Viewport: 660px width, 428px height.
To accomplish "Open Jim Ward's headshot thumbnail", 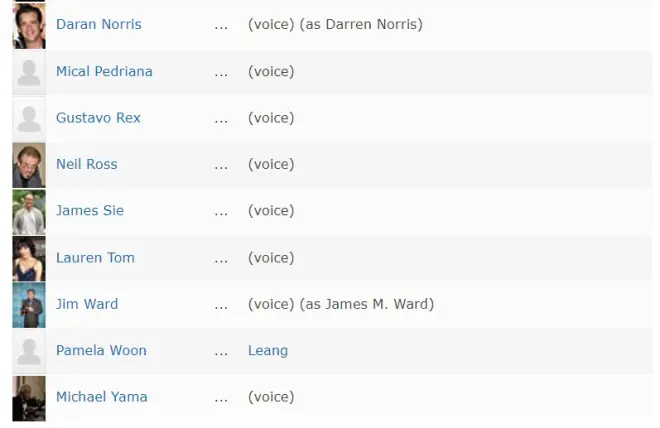I will pyautogui.click(x=29, y=305).
